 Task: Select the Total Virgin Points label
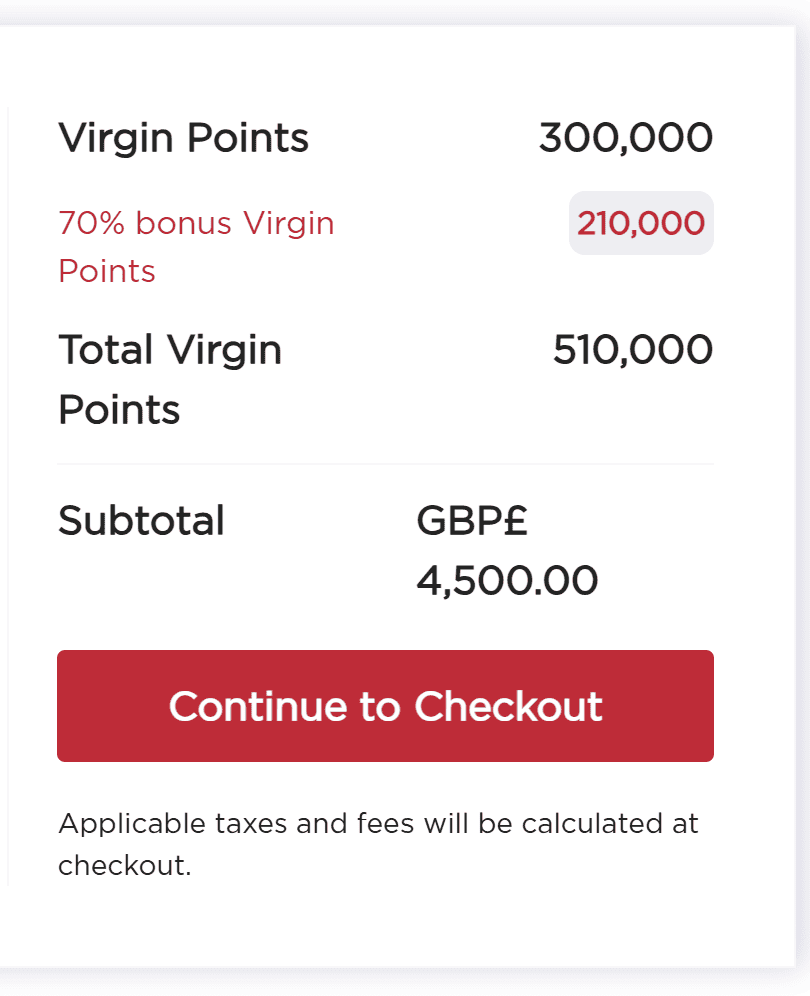point(170,351)
